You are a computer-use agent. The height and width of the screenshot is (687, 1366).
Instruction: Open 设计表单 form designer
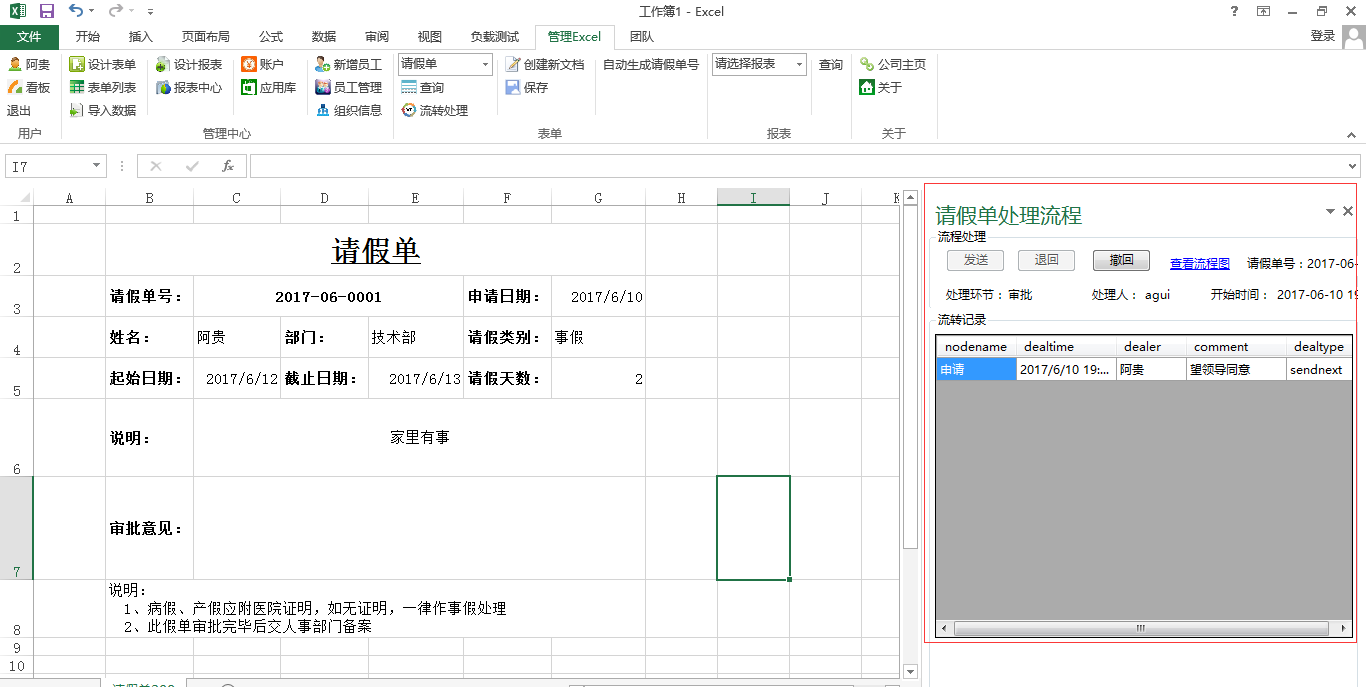[103, 64]
